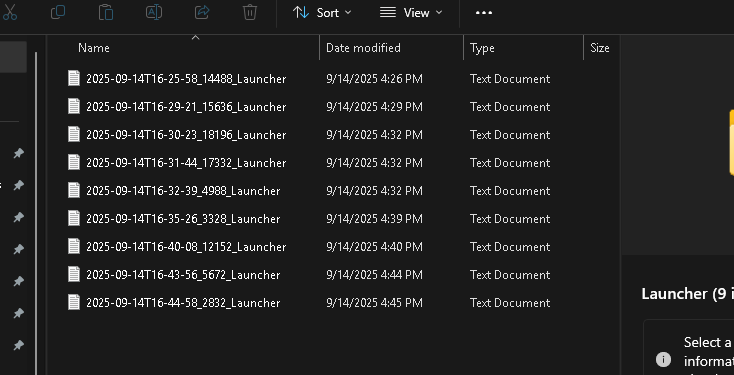The height and width of the screenshot is (375, 734).
Task: Select file 2025-09-14T16-40-08_12152_Launcher
Action: (x=186, y=247)
